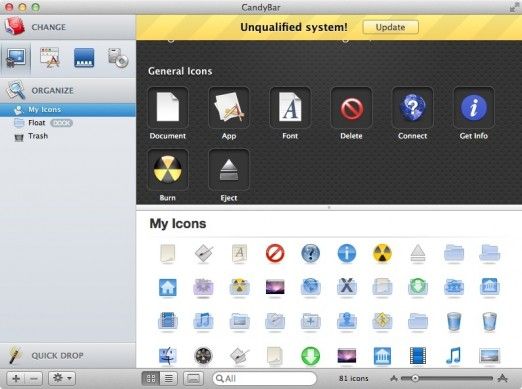522x389 pixels.
Task: Select the Delete icon well
Action: pyautogui.click(x=351, y=107)
